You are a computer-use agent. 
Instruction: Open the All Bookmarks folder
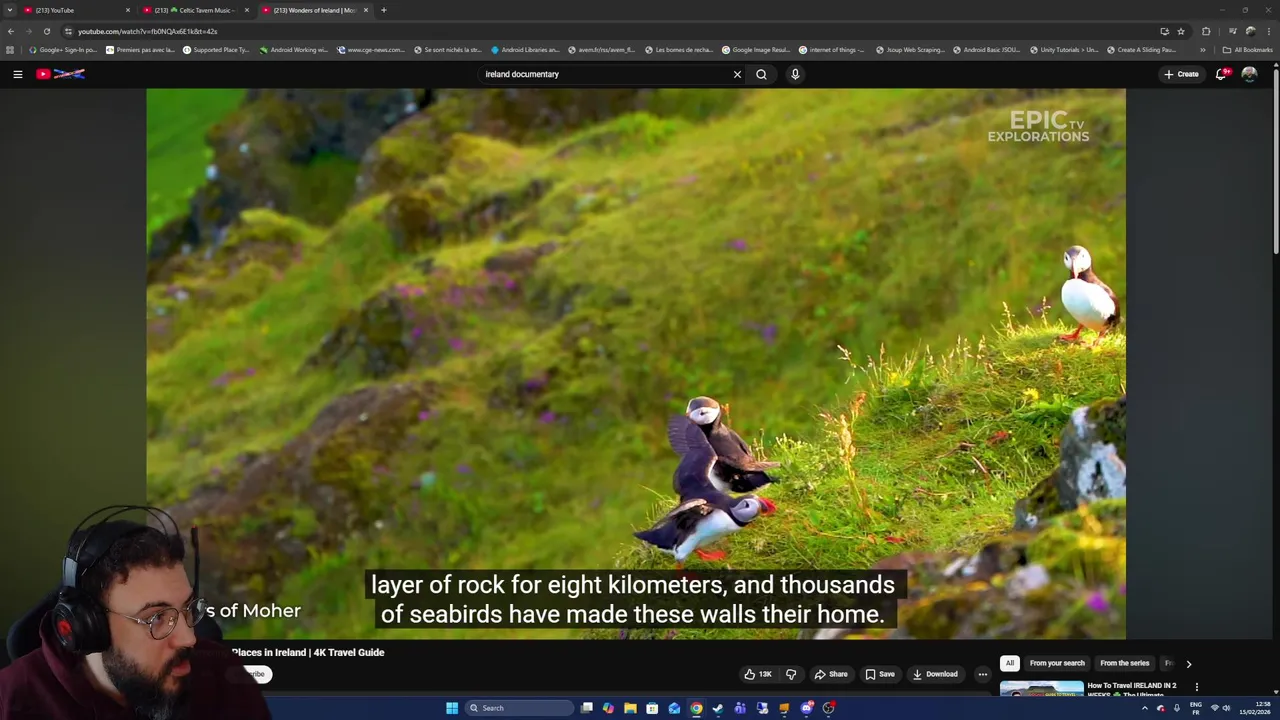(1247, 50)
